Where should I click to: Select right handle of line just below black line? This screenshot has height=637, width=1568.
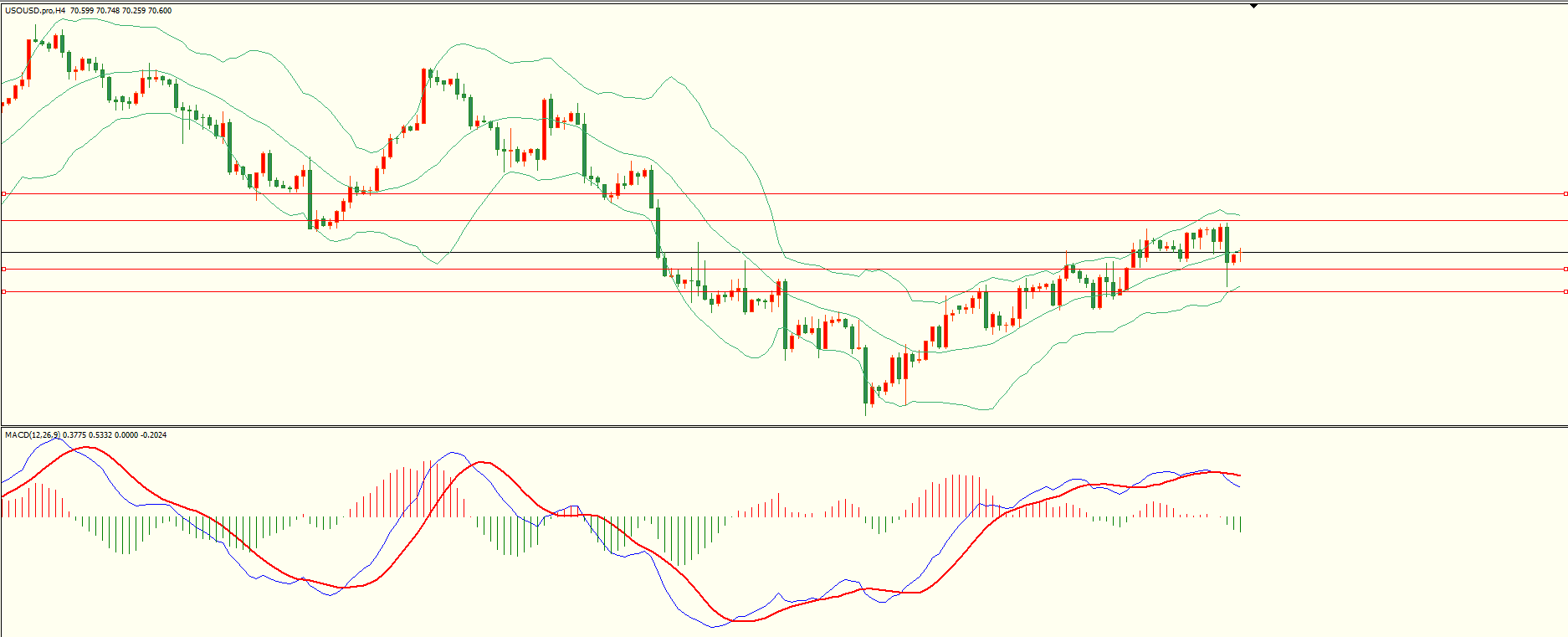coord(1565,269)
